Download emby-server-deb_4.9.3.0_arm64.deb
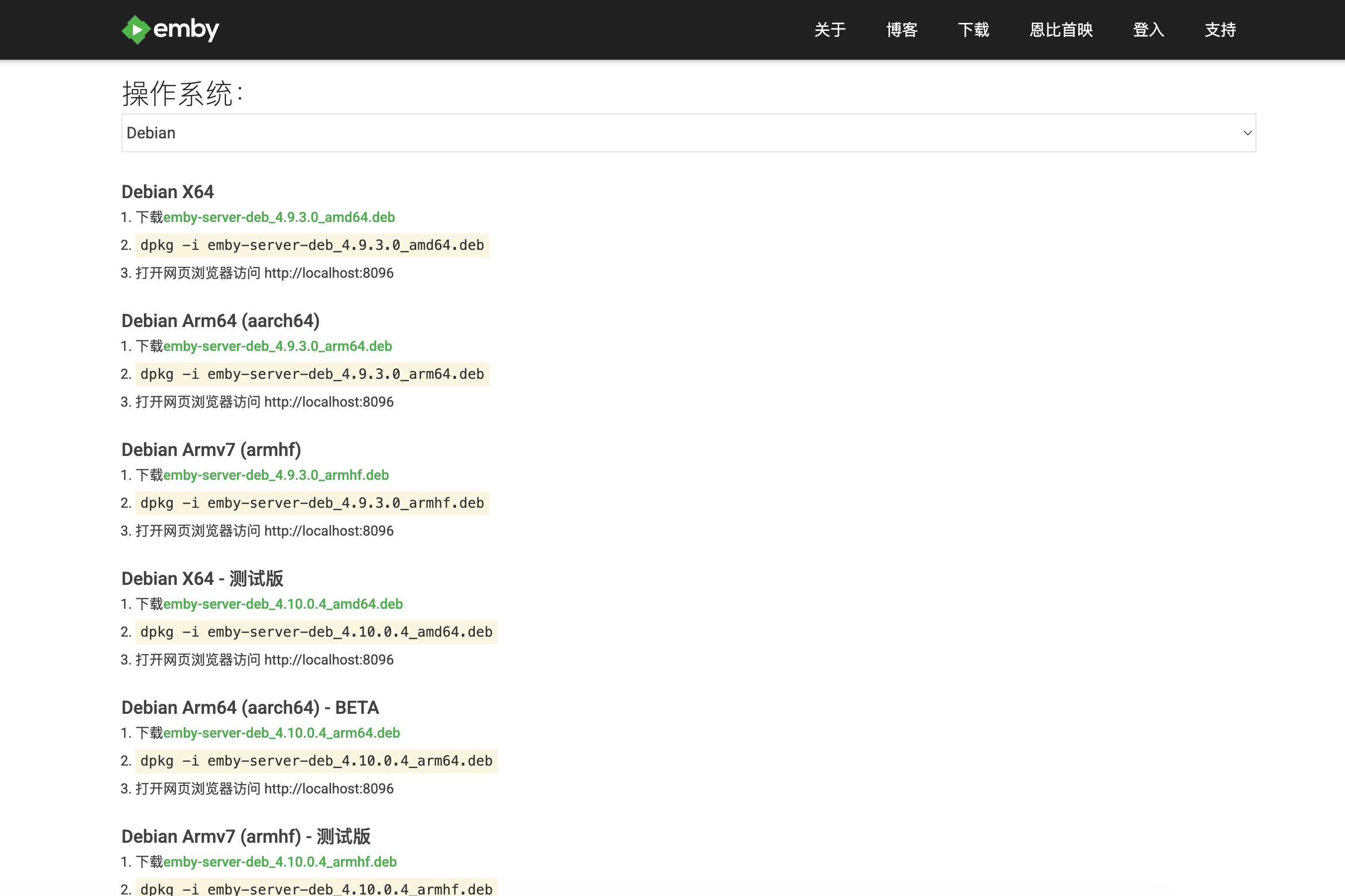1345x896 pixels. 277,346
